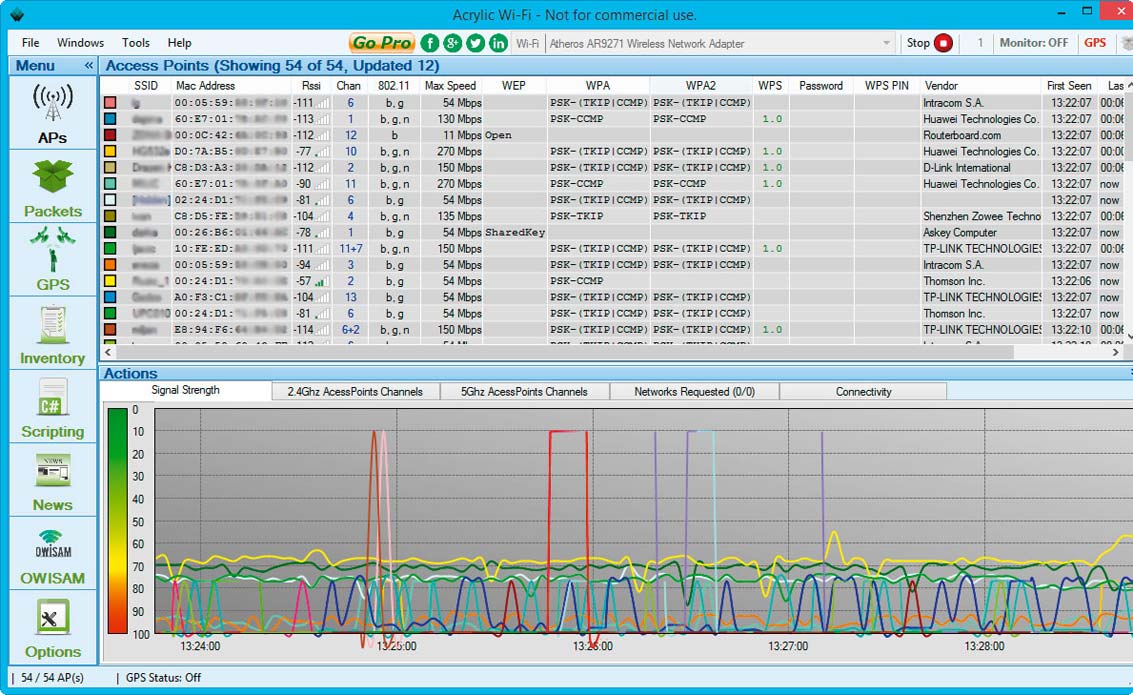This screenshot has height=695, width=1133.
Task: Click color swatch for MAC C8:D3:A3 row
Action: tap(111, 168)
